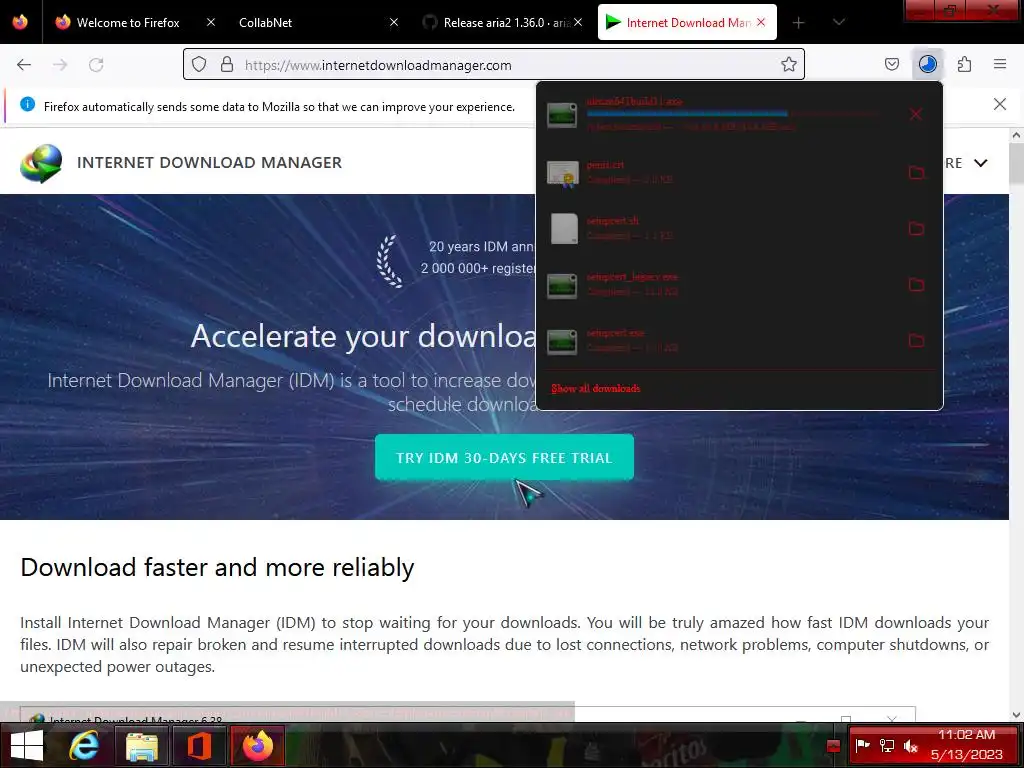Click scrollbar up arrow
The image size is (1024, 768).
click(1016, 135)
